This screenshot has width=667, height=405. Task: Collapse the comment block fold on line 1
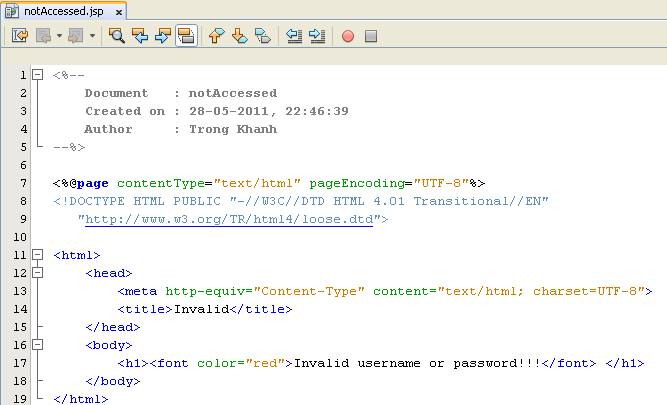click(x=38, y=75)
